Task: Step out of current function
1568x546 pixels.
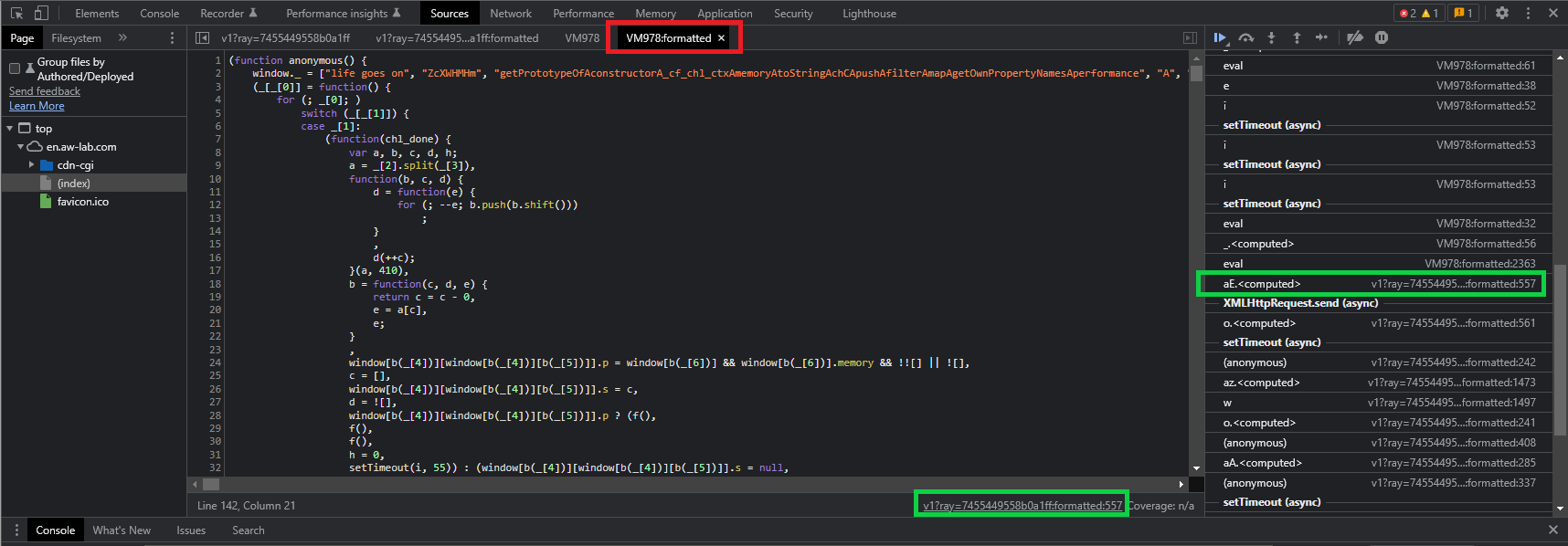Action: (1297, 37)
